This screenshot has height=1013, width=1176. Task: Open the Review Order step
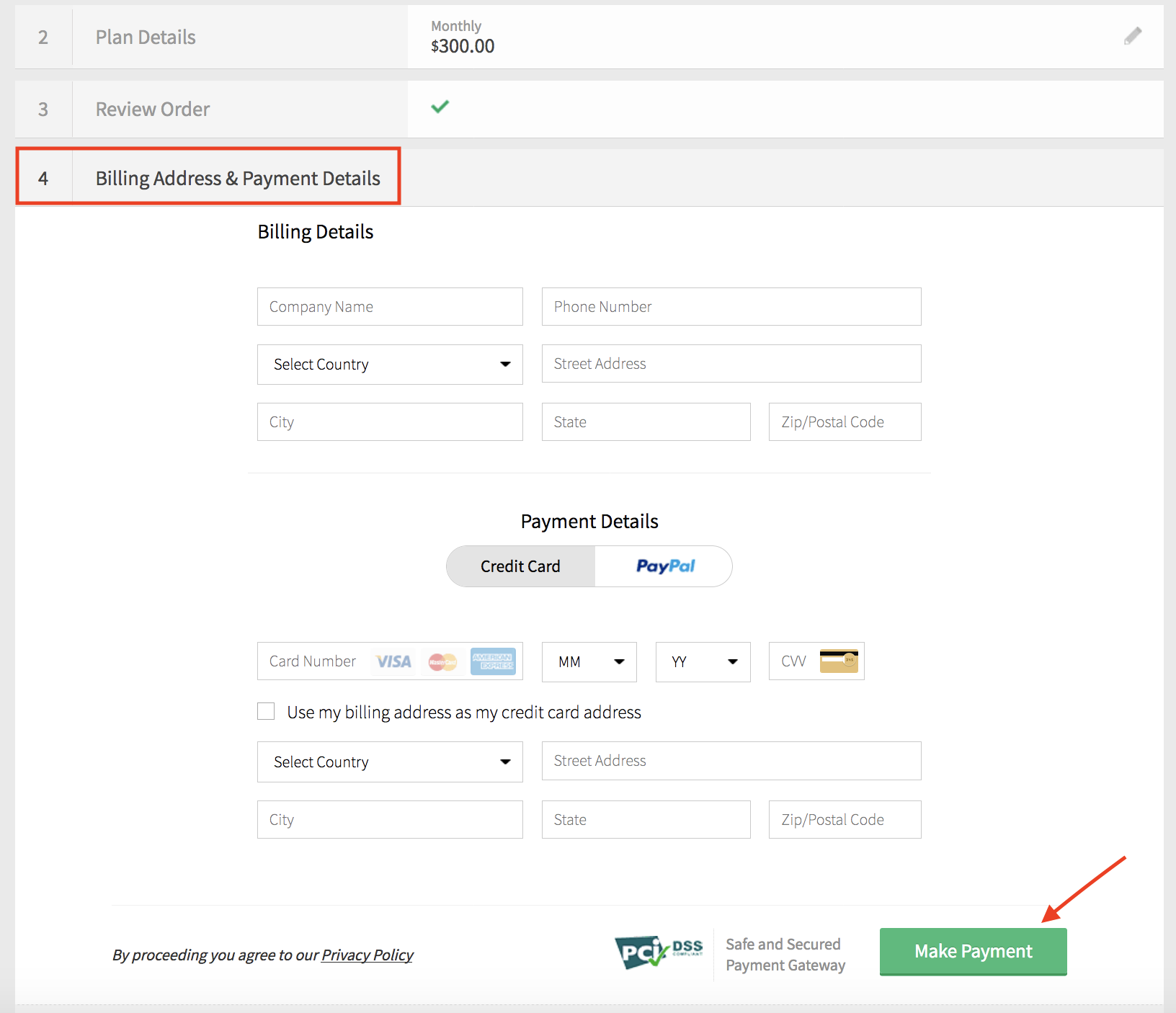(x=153, y=110)
